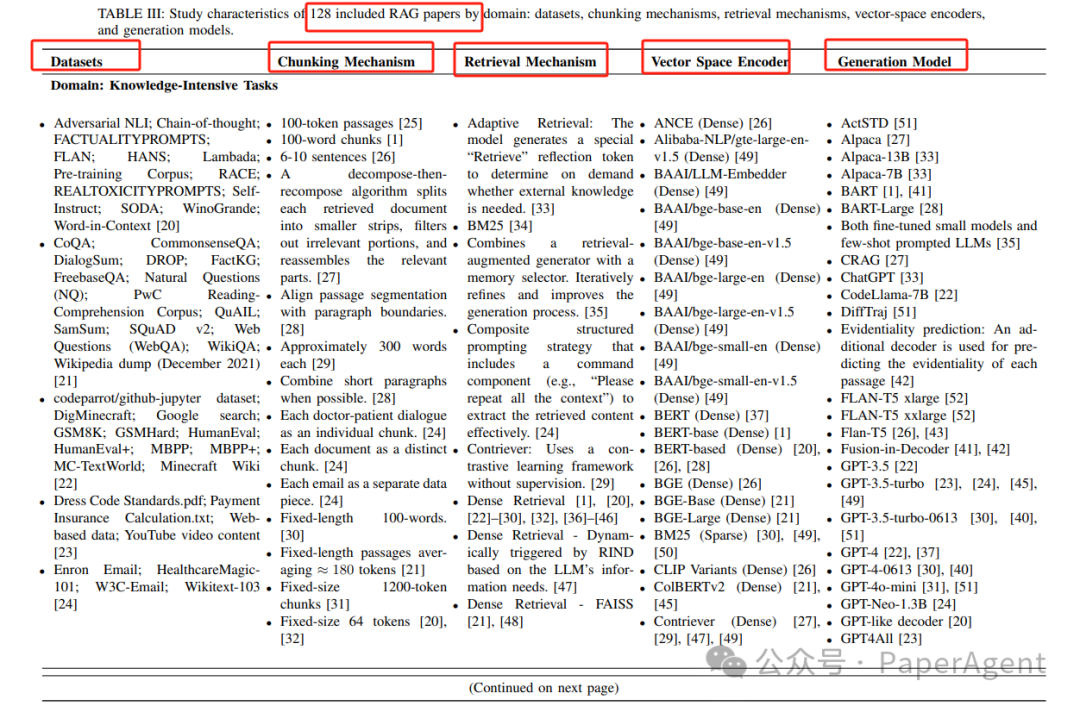Viewport: 1080px width, 706px height.
Task: Select the "CRAG [27]" entry
Action: click(874, 260)
